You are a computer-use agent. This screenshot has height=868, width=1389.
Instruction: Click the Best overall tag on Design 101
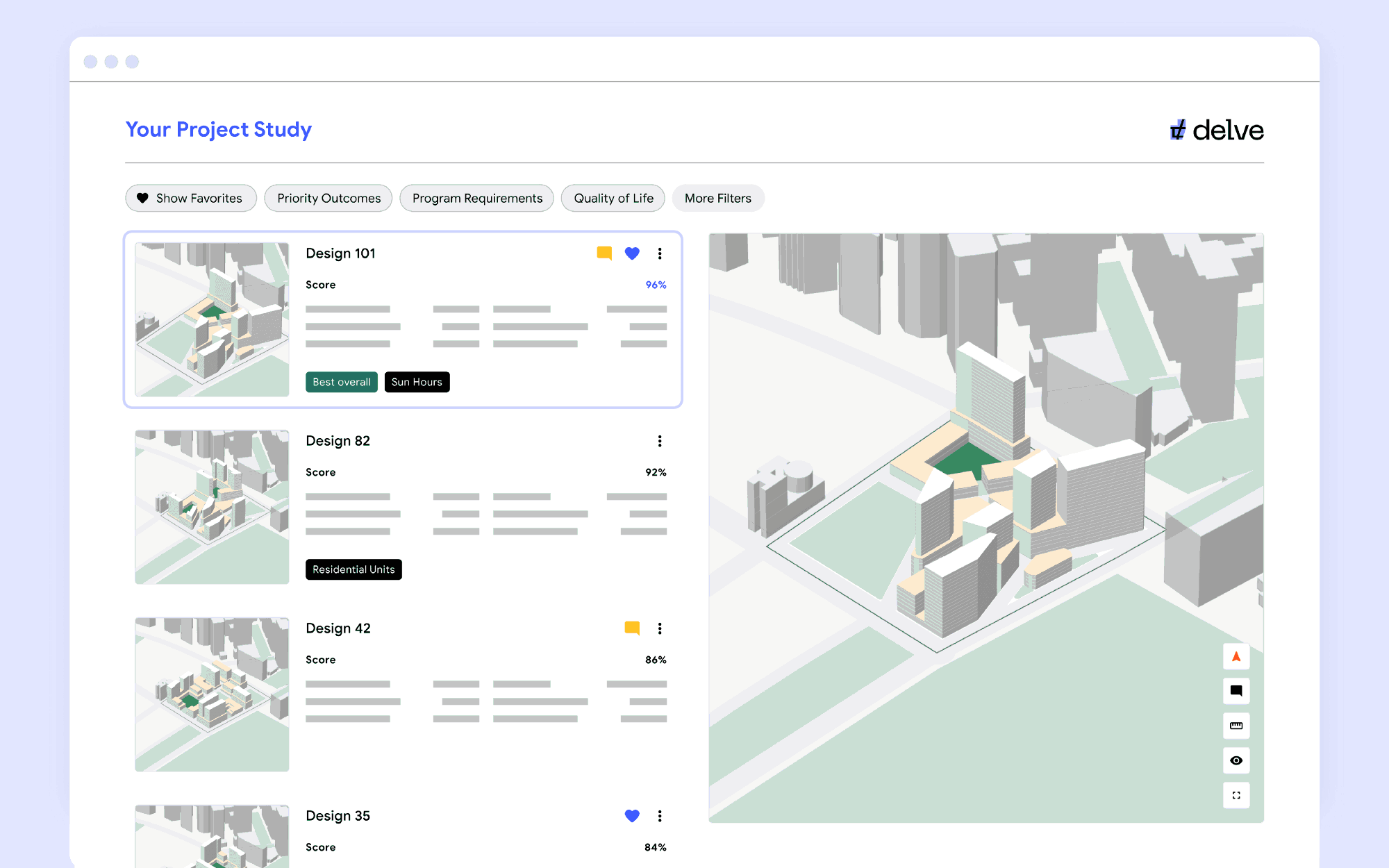(x=340, y=382)
